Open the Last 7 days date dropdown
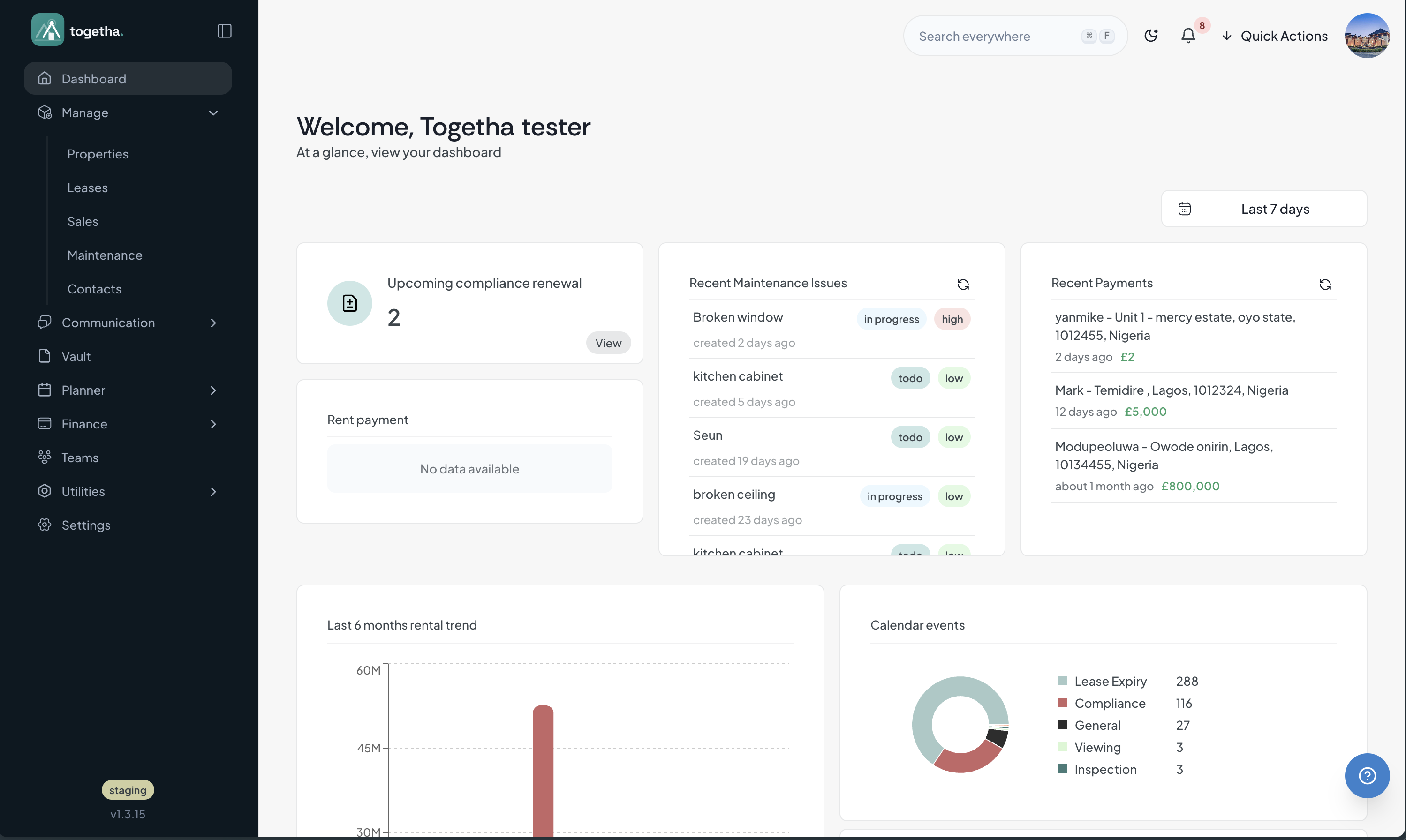The height and width of the screenshot is (840, 1406). (x=1264, y=209)
